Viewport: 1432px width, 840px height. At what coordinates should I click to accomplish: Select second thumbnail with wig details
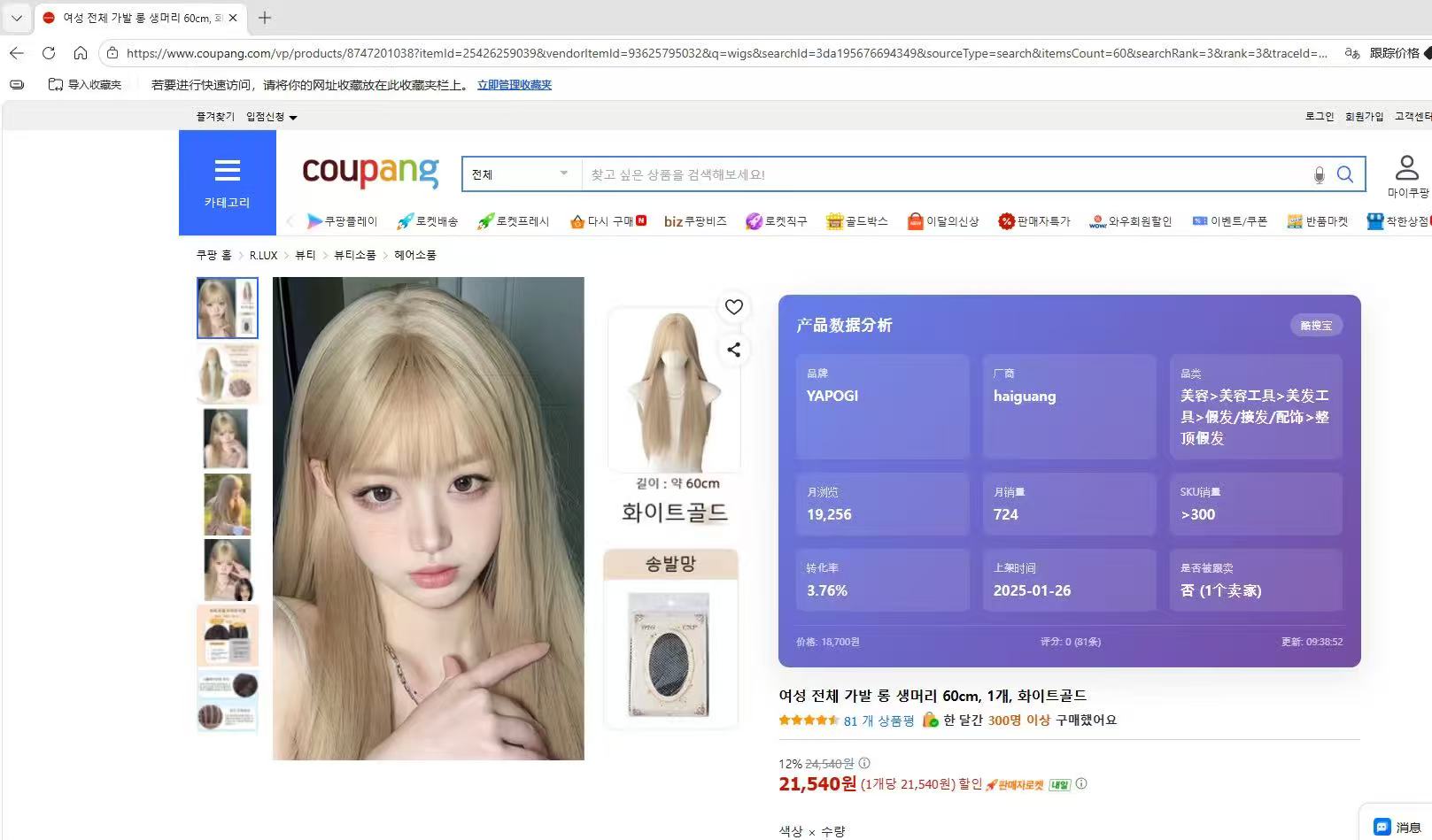click(228, 374)
